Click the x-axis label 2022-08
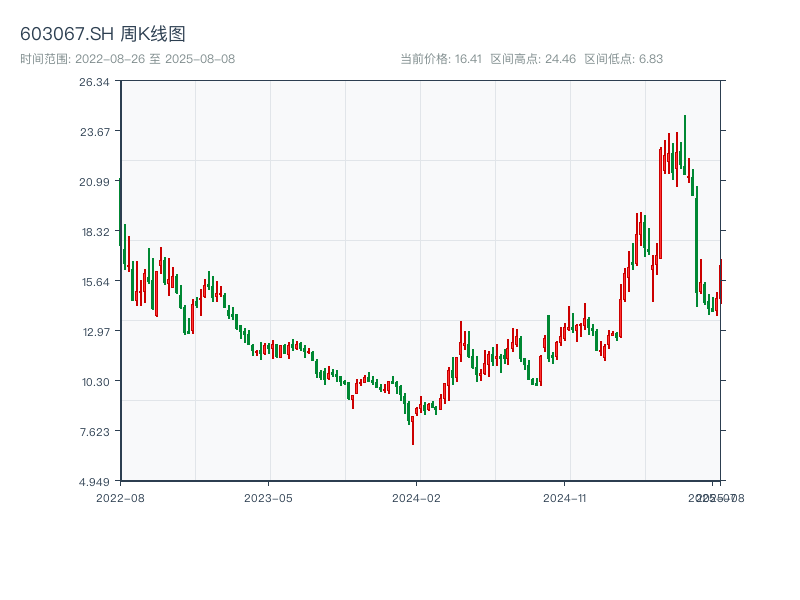Image resolution: width=800 pixels, height=600 pixels. click(x=120, y=498)
